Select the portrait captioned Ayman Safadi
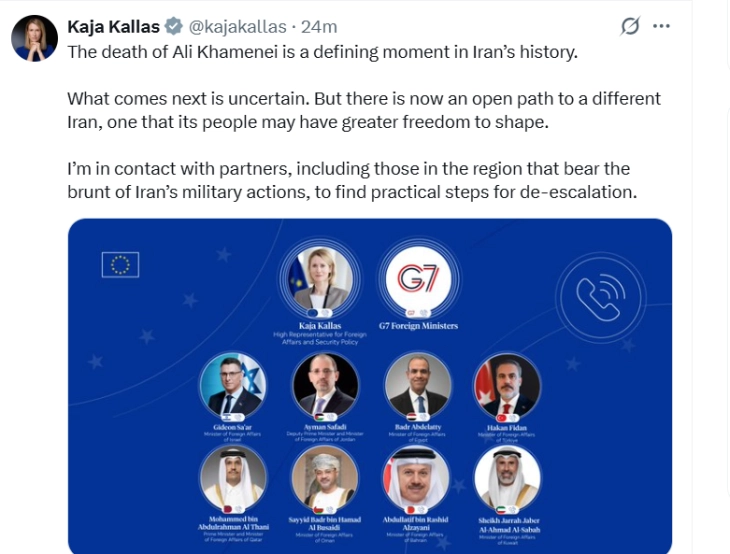This screenshot has height=554, width=730. pos(326,386)
